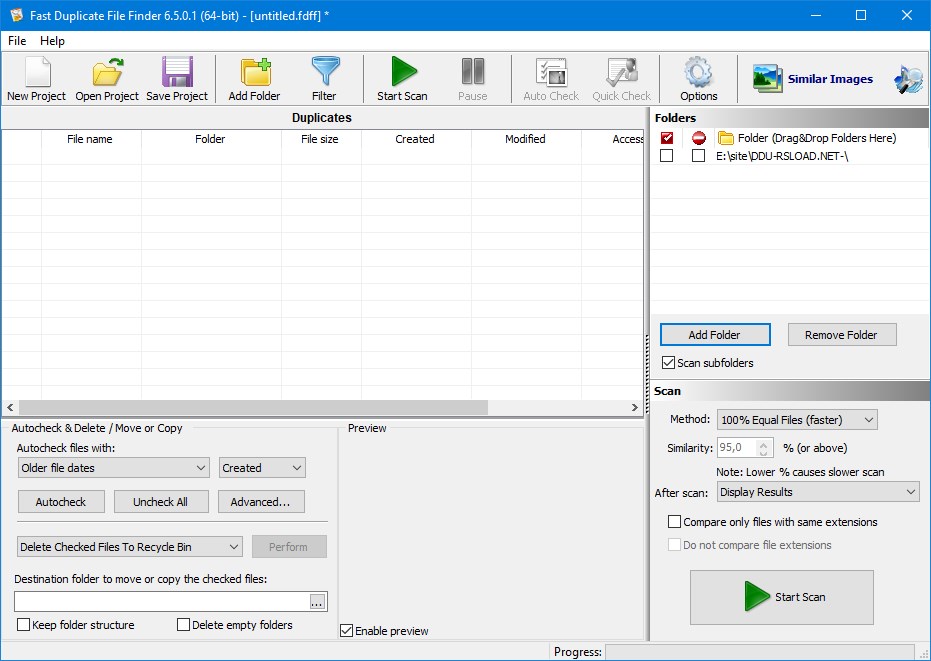Click the duplicates list horizontal scrollbar

tap(250, 408)
